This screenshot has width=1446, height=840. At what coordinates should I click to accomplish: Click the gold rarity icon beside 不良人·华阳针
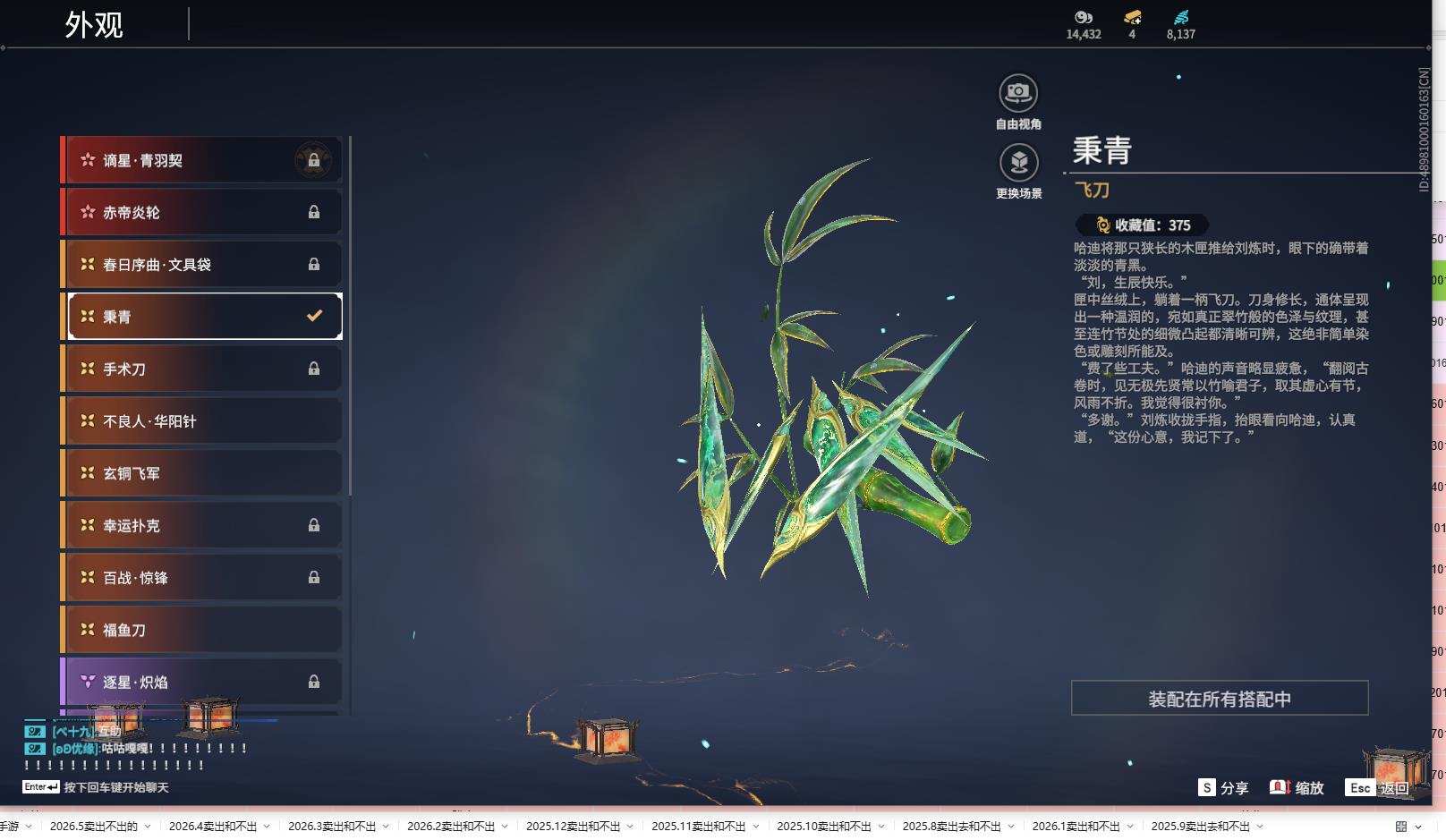coord(88,420)
